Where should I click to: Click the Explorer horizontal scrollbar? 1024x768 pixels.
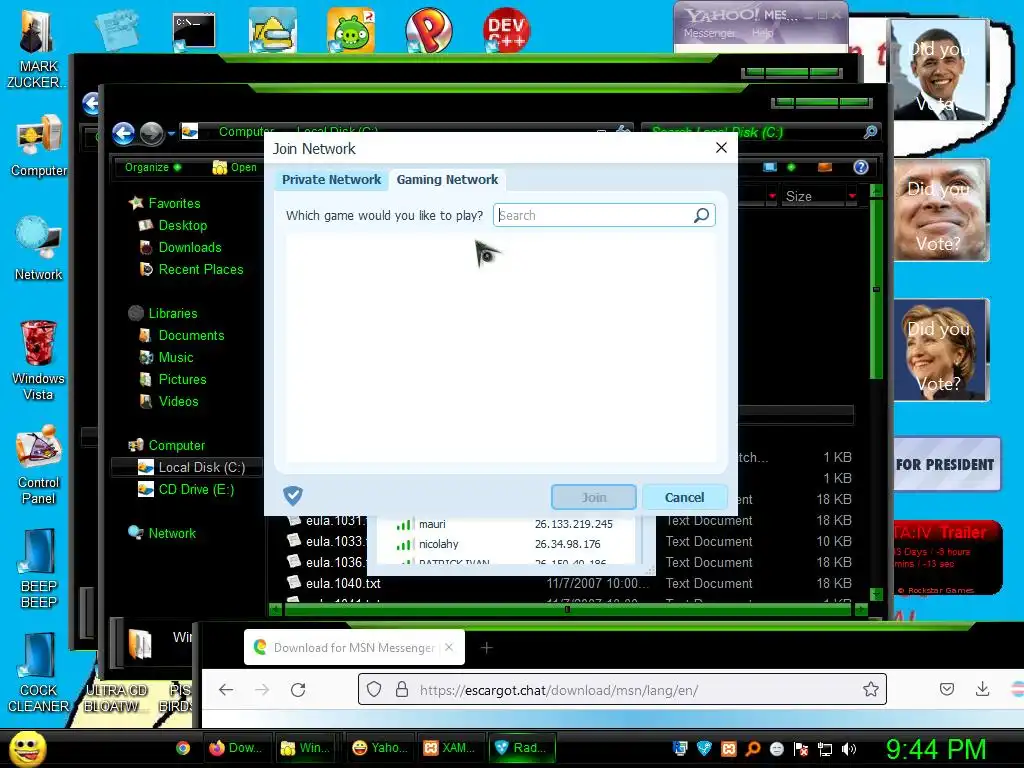(568, 610)
